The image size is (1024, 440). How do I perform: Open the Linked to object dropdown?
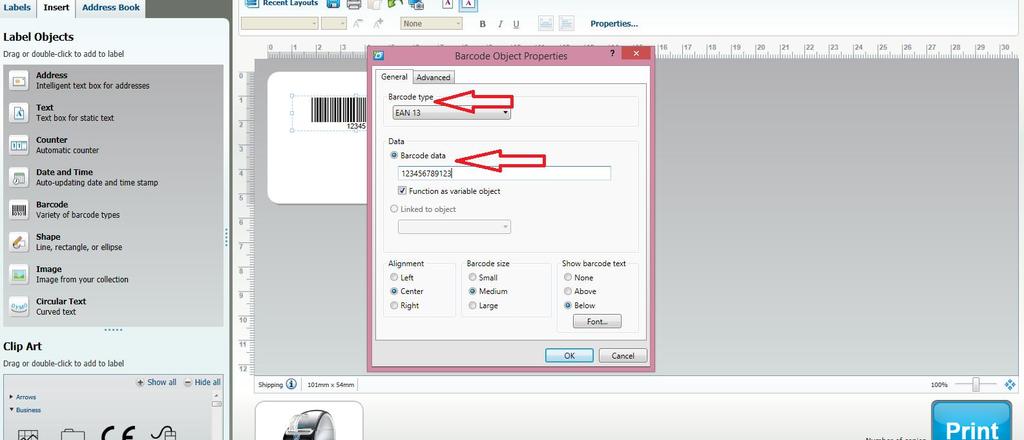click(x=455, y=227)
